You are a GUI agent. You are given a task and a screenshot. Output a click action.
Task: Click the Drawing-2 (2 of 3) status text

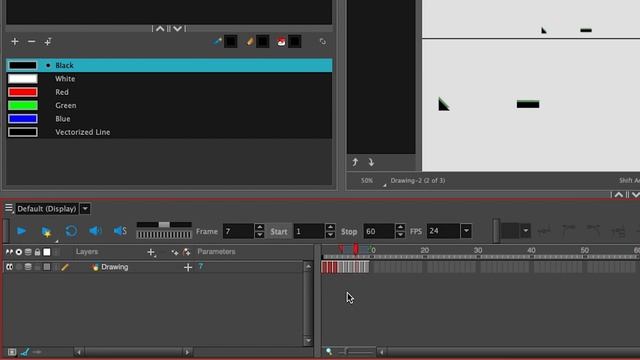pos(418,180)
